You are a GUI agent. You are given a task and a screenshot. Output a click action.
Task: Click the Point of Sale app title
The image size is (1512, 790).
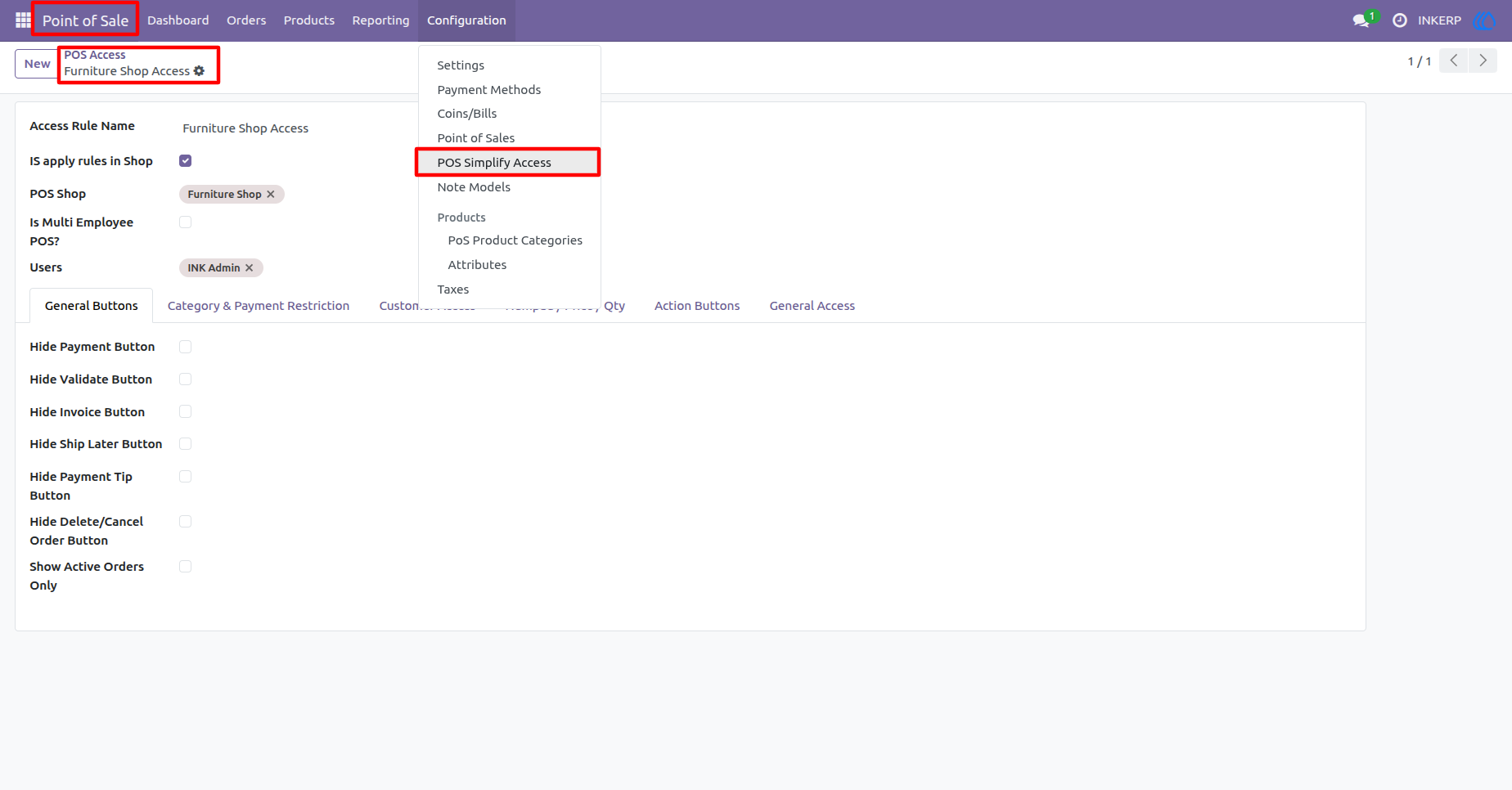[85, 20]
